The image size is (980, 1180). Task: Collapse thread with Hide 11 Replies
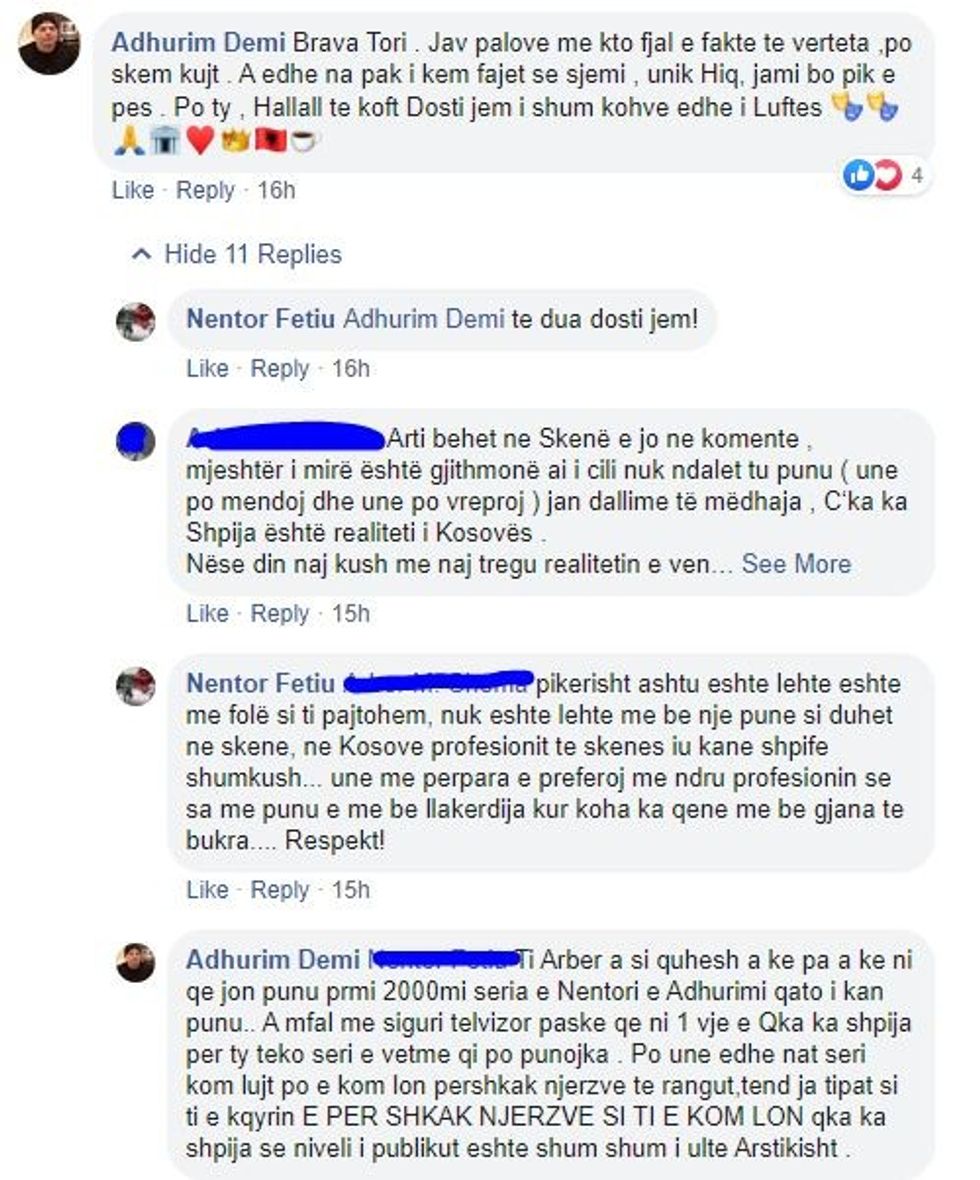(236, 254)
